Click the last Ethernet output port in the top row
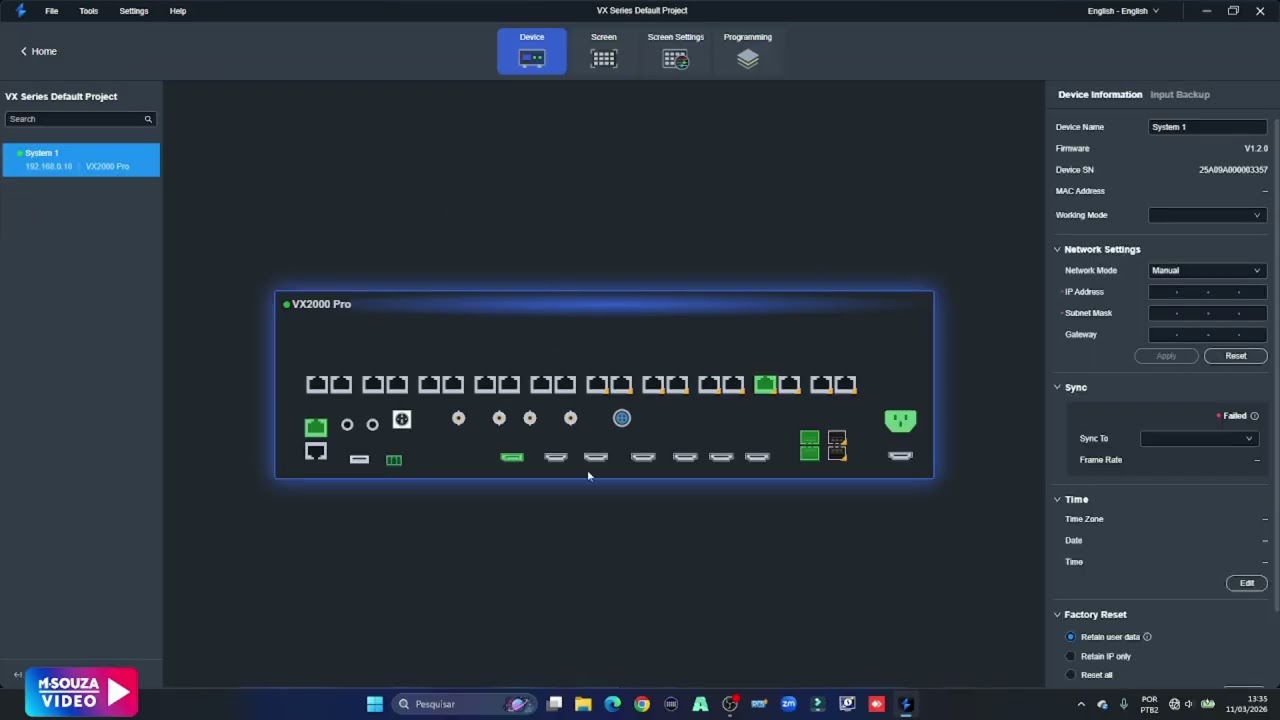Viewport: 1280px width, 720px height. click(846, 384)
